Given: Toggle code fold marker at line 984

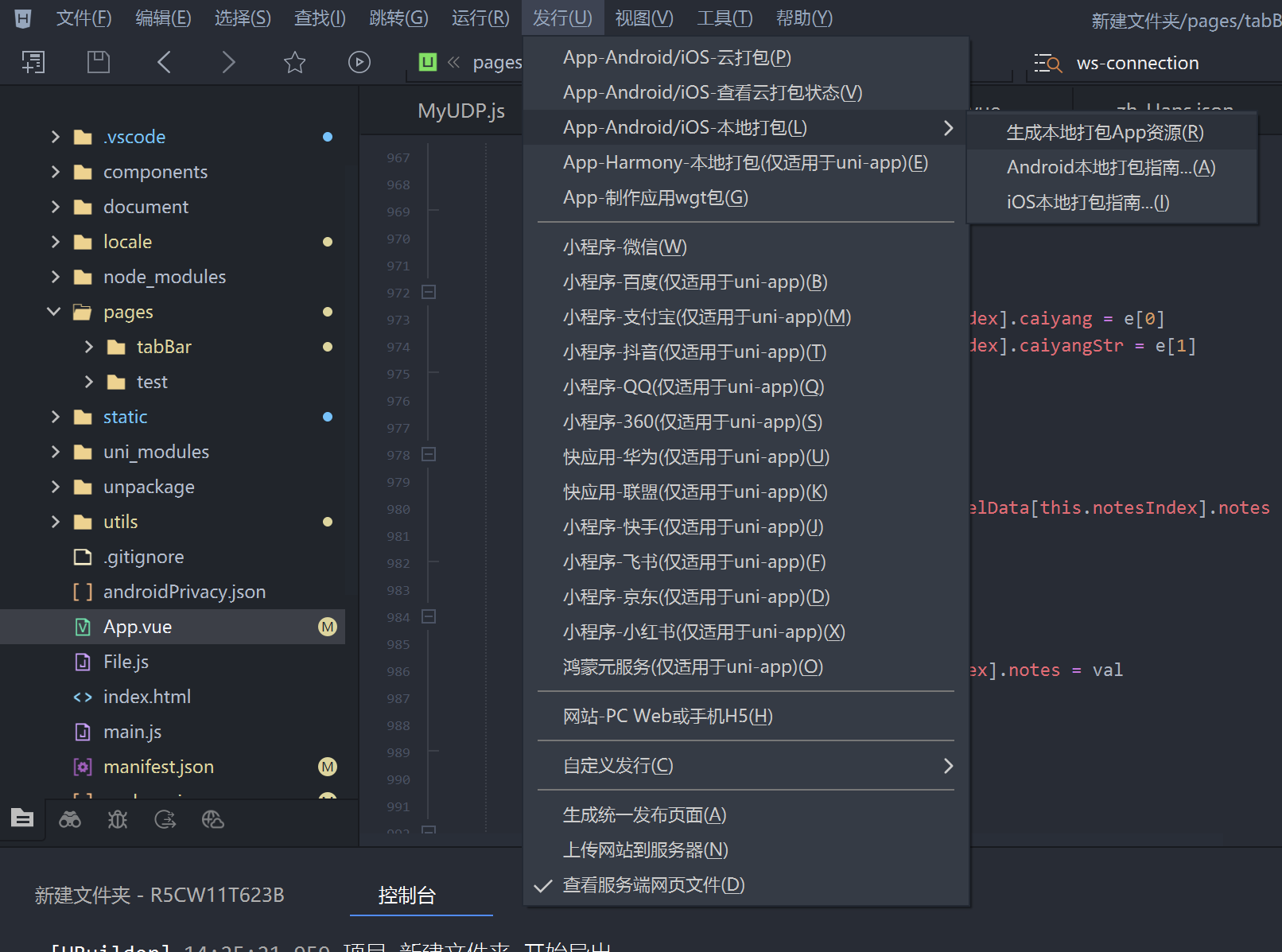Looking at the screenshot, I should click(x=429, y=616).
